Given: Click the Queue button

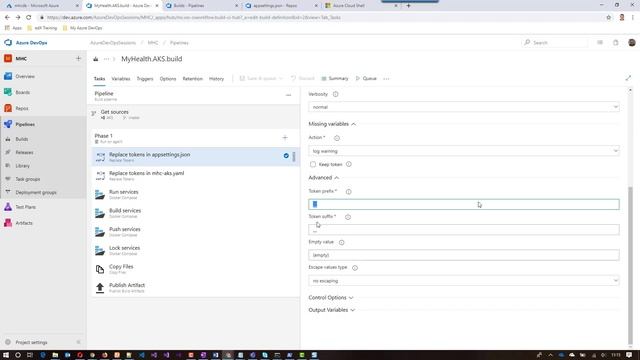Looking at the screenshot, I should [x=366, y=78].
